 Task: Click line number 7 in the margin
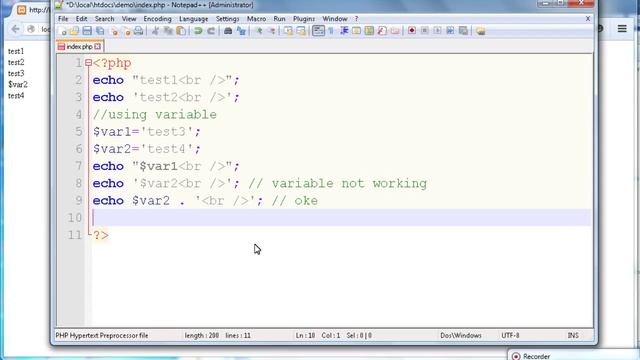[78, 166]
